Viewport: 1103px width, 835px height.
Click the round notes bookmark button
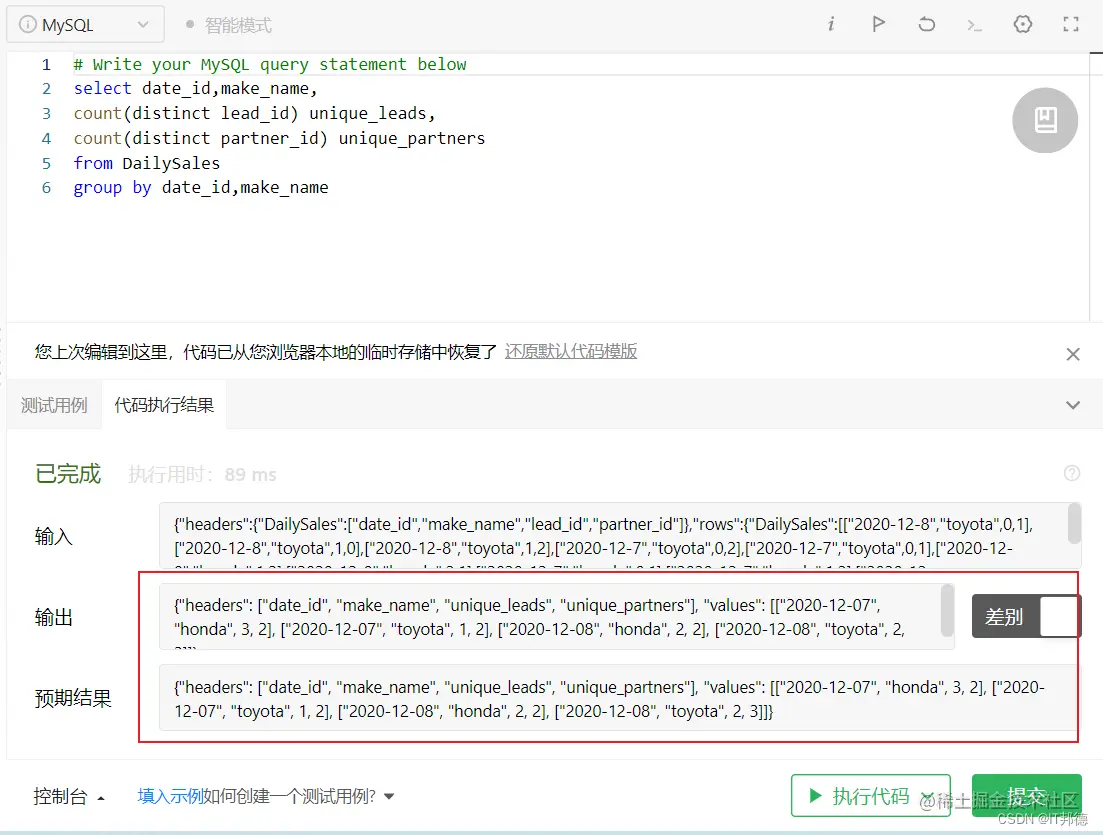click(1045, 120)
